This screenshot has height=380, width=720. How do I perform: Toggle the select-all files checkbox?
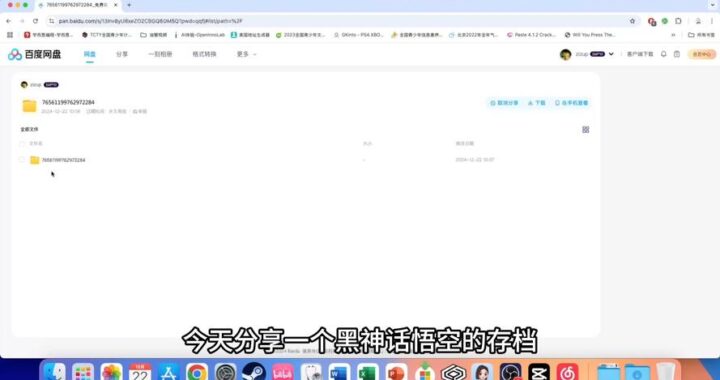click(22, 144)
